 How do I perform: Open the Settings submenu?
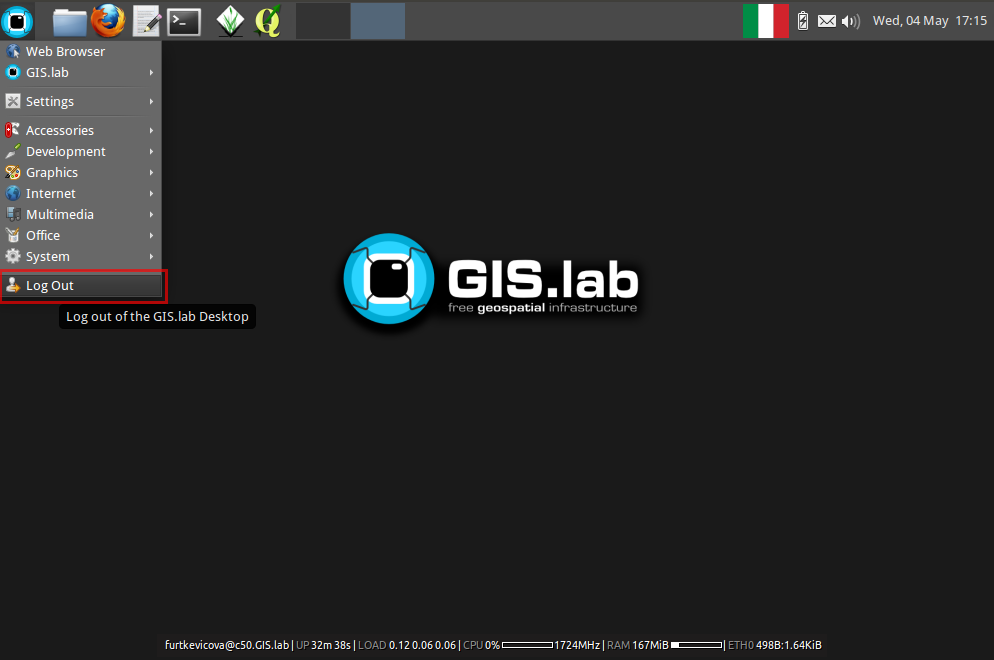[x=81, y=101]
